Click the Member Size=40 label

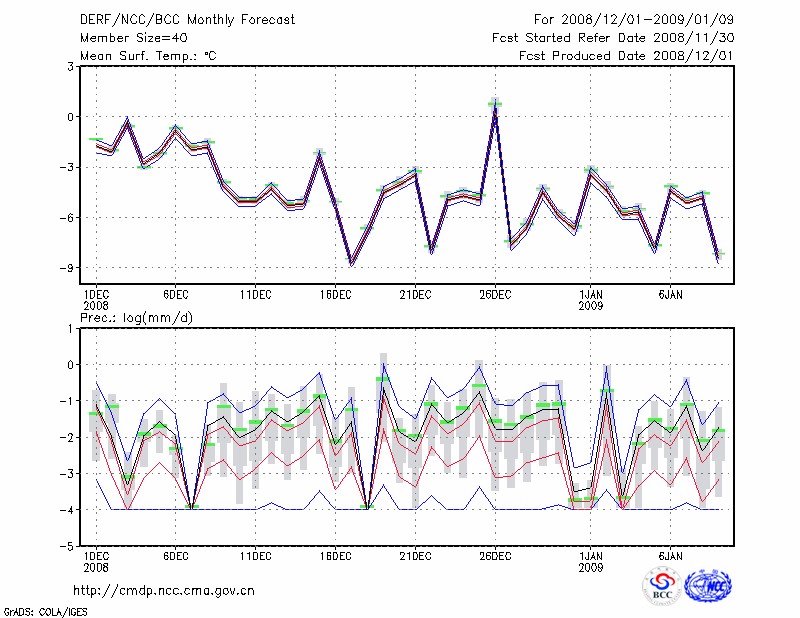click(x=134, y=37)
